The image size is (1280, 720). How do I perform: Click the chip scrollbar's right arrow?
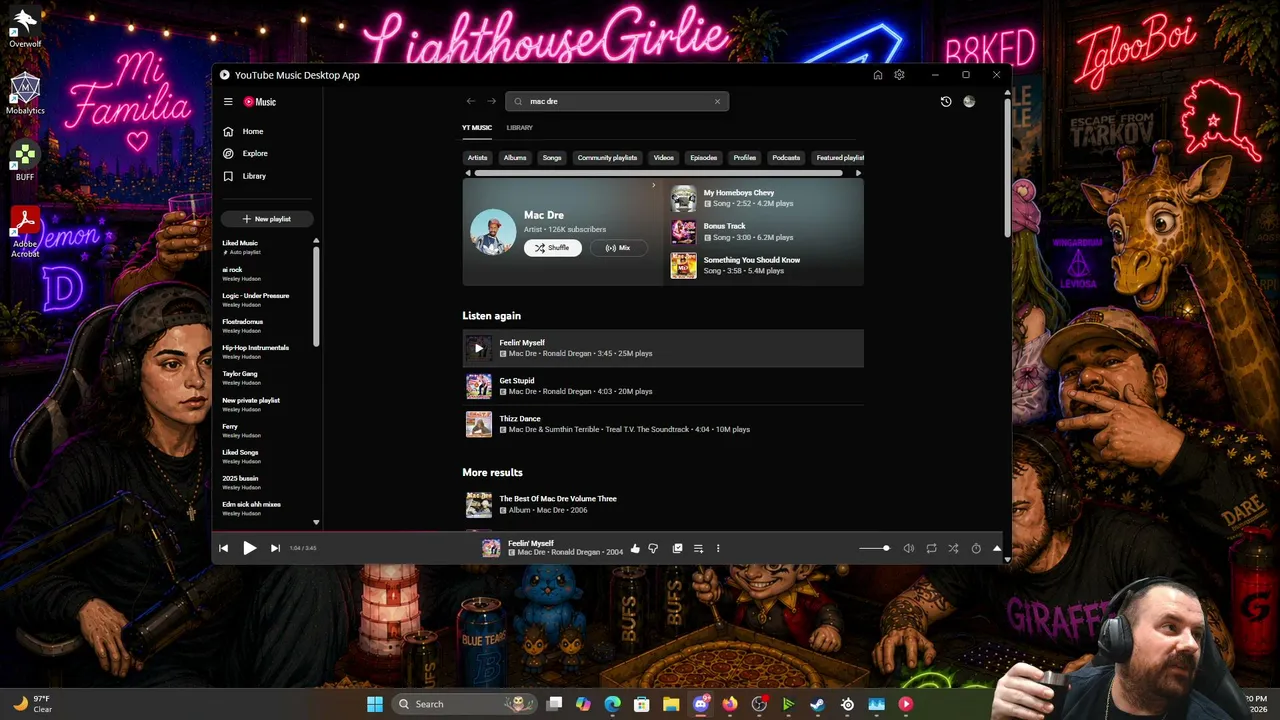click(858, 173)
